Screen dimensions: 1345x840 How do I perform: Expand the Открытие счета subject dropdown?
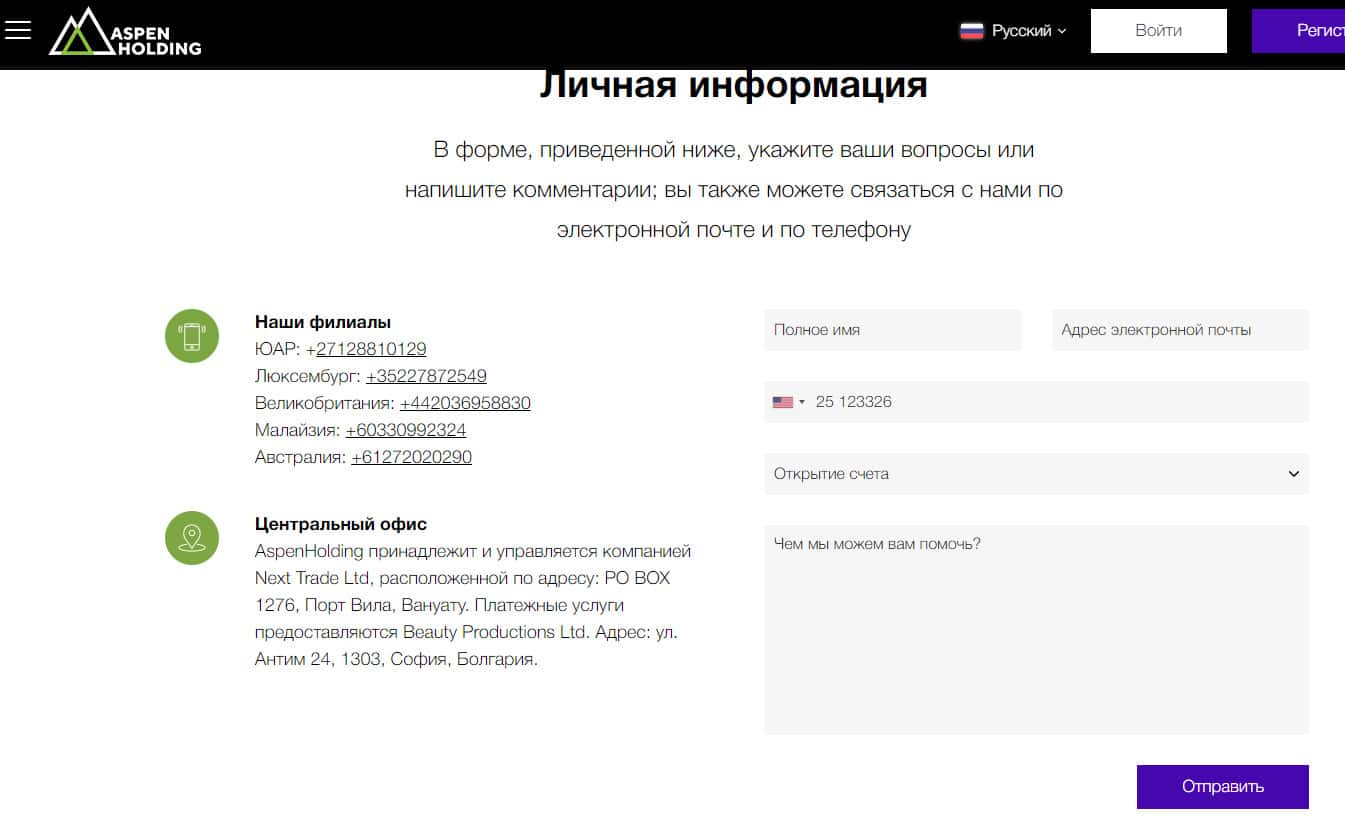tap(1035, 474)
